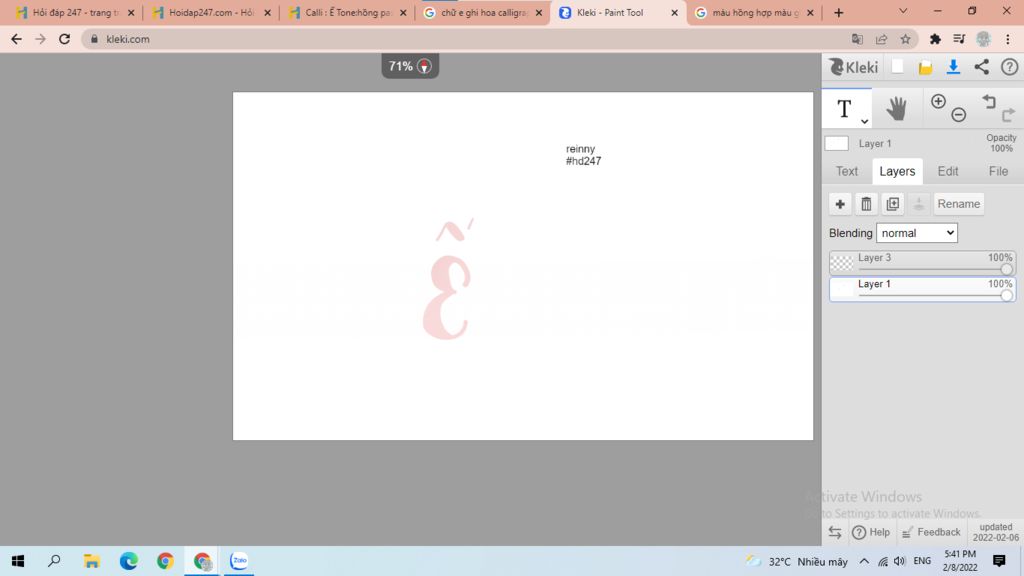
Task: Share the drawing
Action: click(x=982, y=67)
